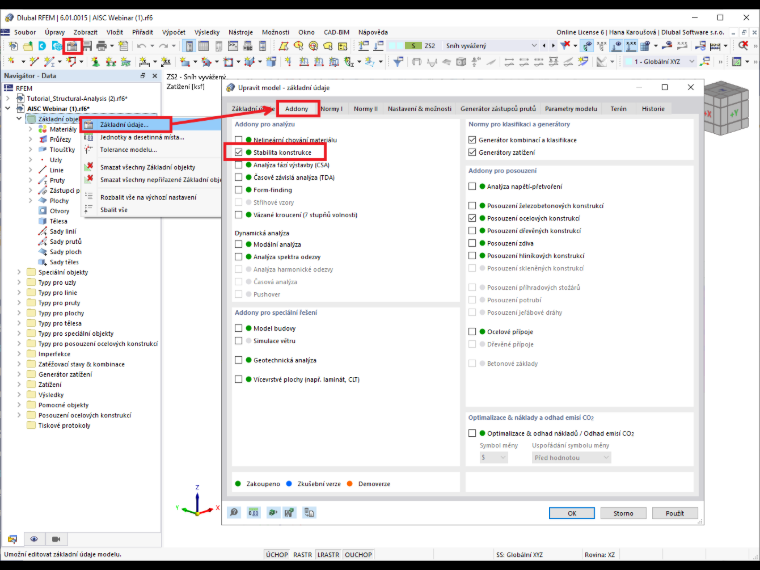Image resolution: width=760 pixels, height=570 pixels.
Task: Switch to the Normy I tab
Action: 332,109
